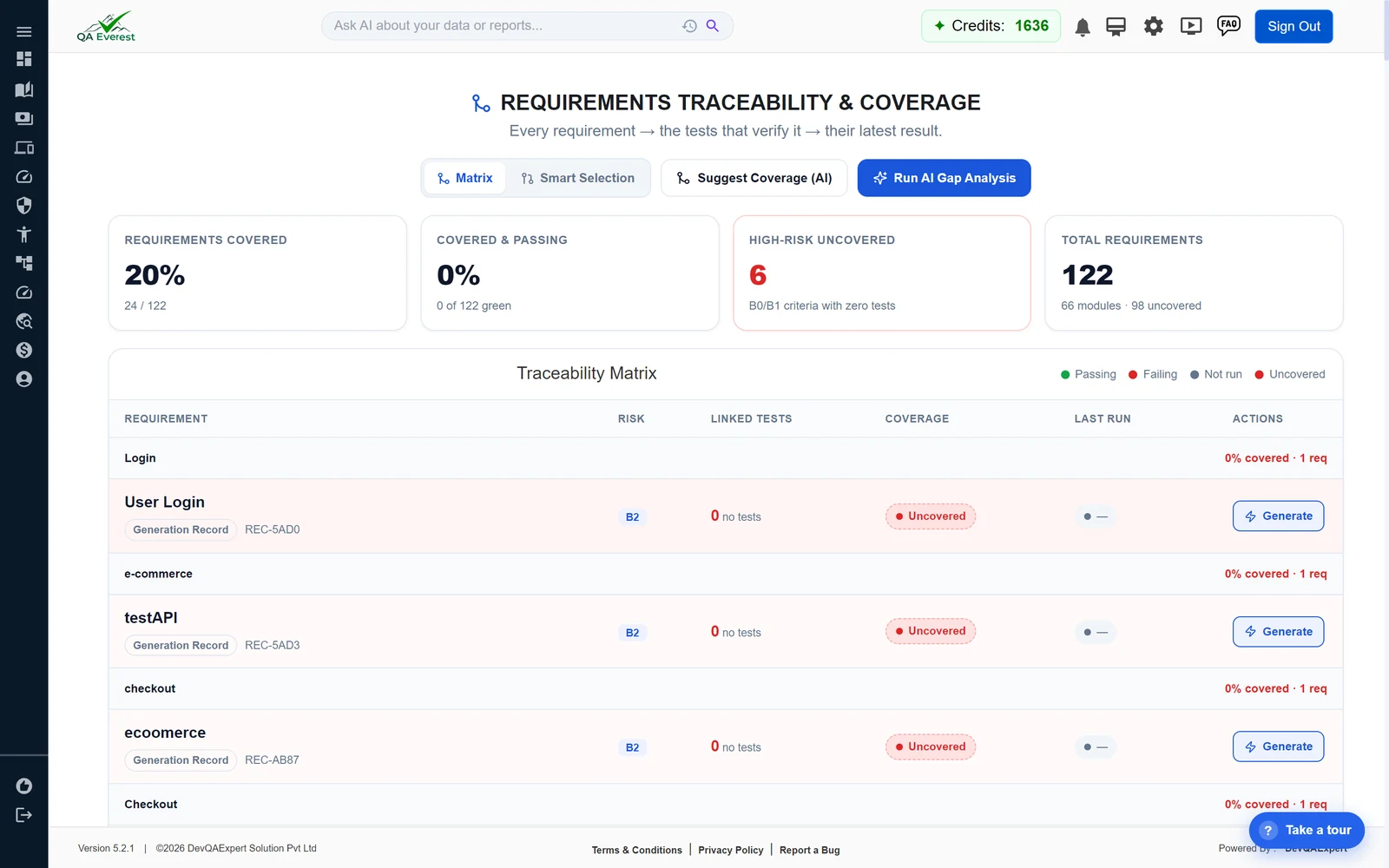This screenshot has width=1389, height=868.
Task: Open the dollar billing icon in the sidebar
Action: [23, 350]
